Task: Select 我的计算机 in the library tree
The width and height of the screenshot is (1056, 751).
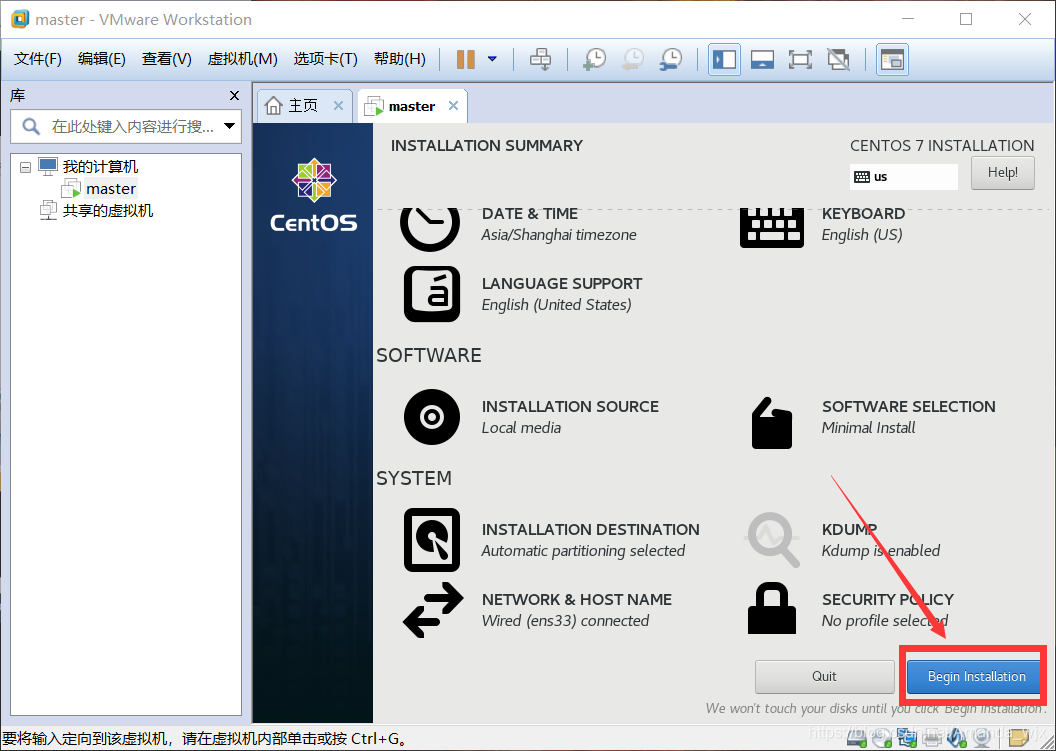Action: click(x=100, y=166)
